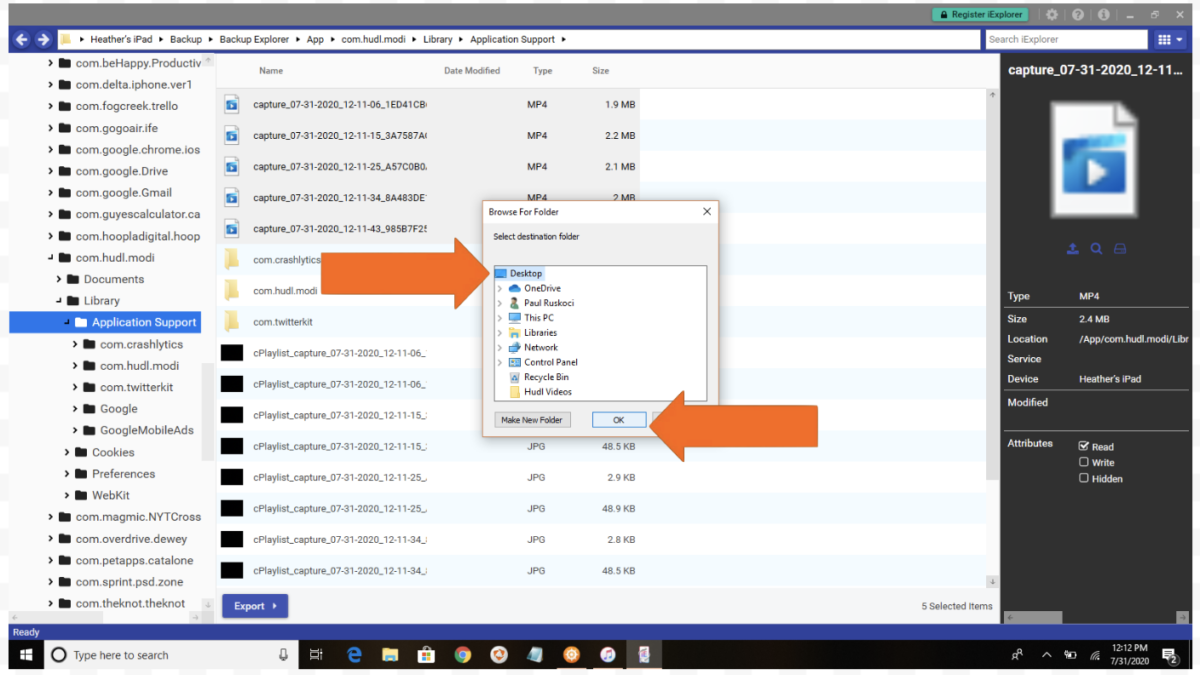Click the magnifier preview icon below the thumbnail
Image resolution: width=1200 pixels, height=675 pixels.
(1095, 249)
